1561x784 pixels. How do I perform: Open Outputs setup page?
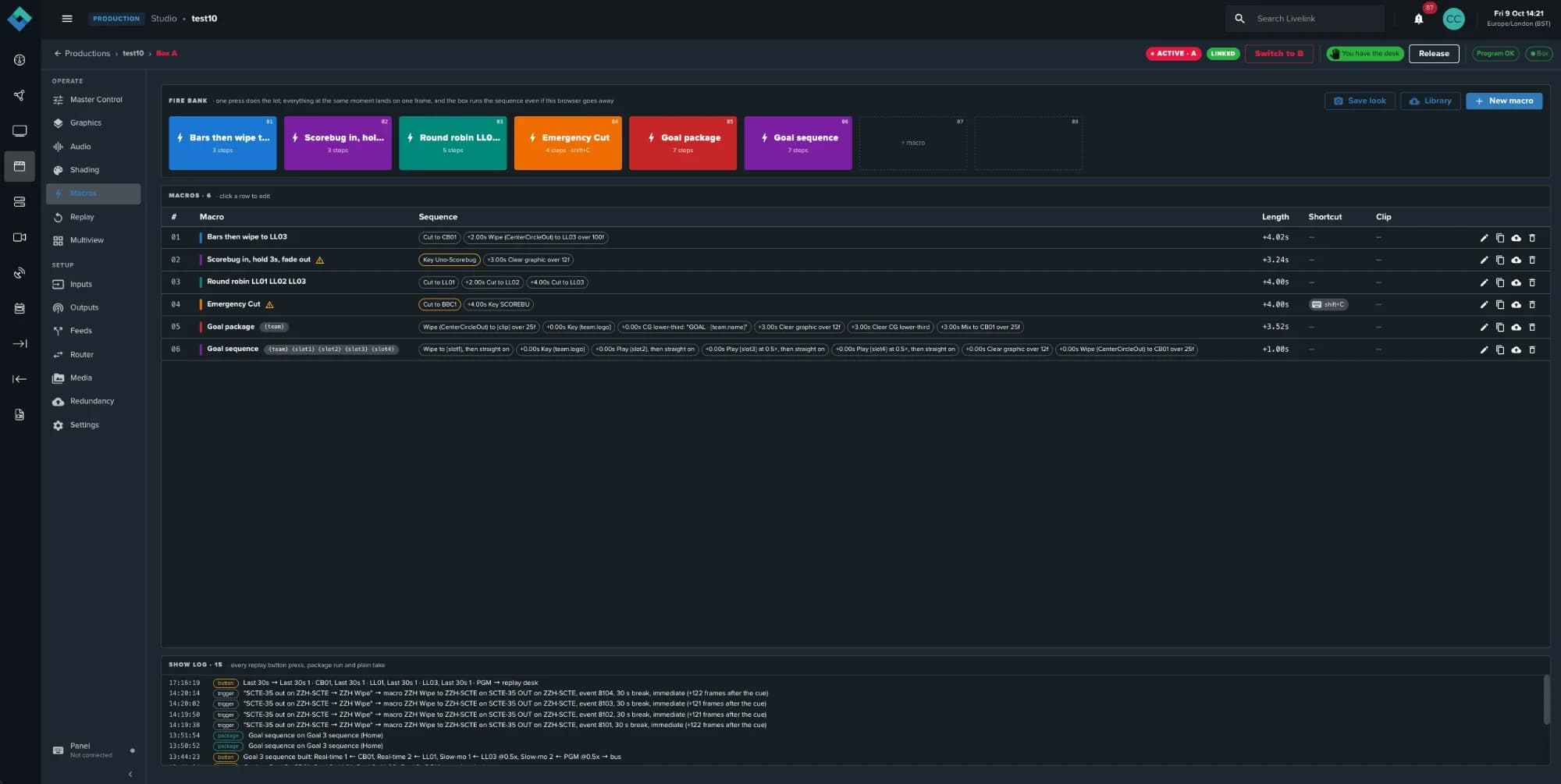[x=94, y=307]
